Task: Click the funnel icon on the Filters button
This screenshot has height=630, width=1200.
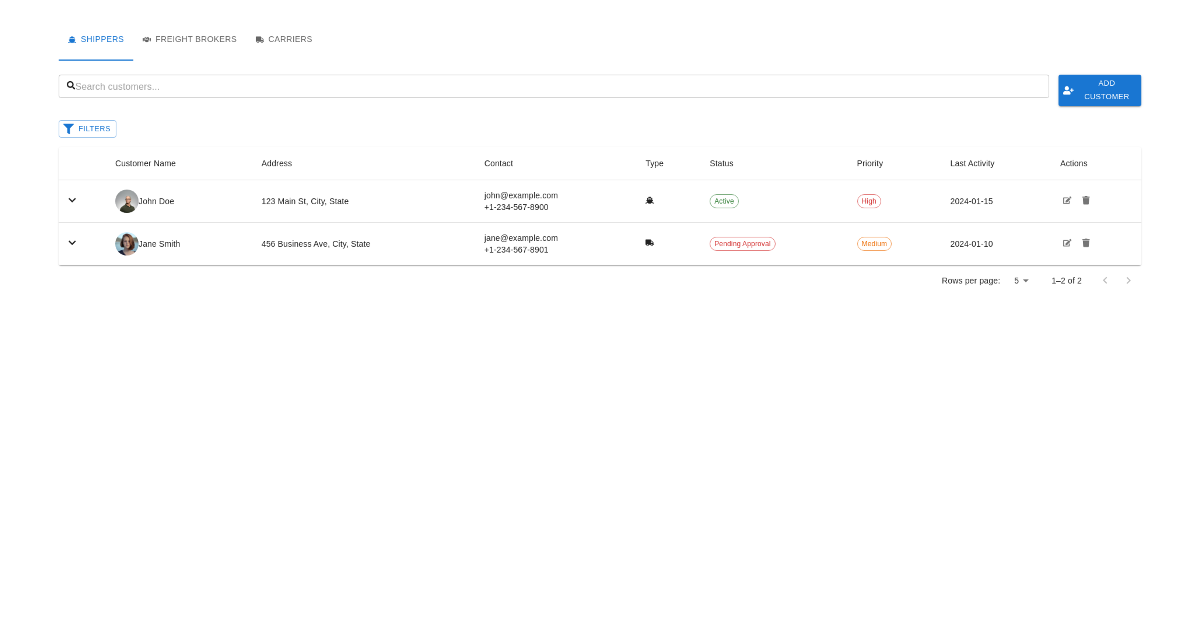Action: [x=70, y=128]
